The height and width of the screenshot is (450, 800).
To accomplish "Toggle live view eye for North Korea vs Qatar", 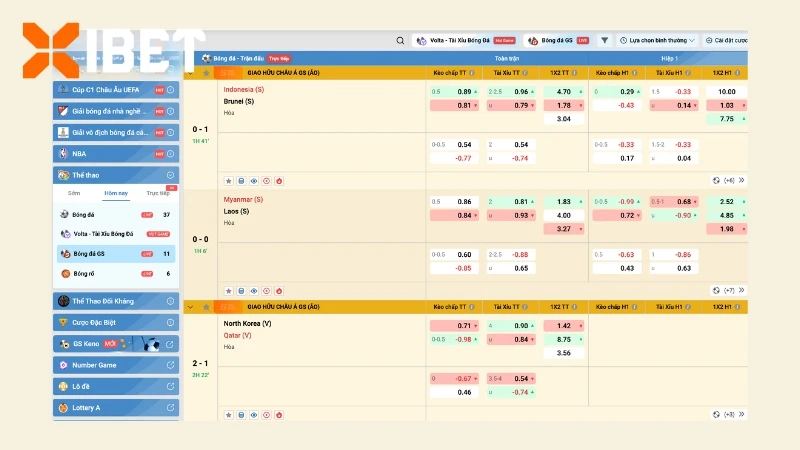I will [254, 415].
